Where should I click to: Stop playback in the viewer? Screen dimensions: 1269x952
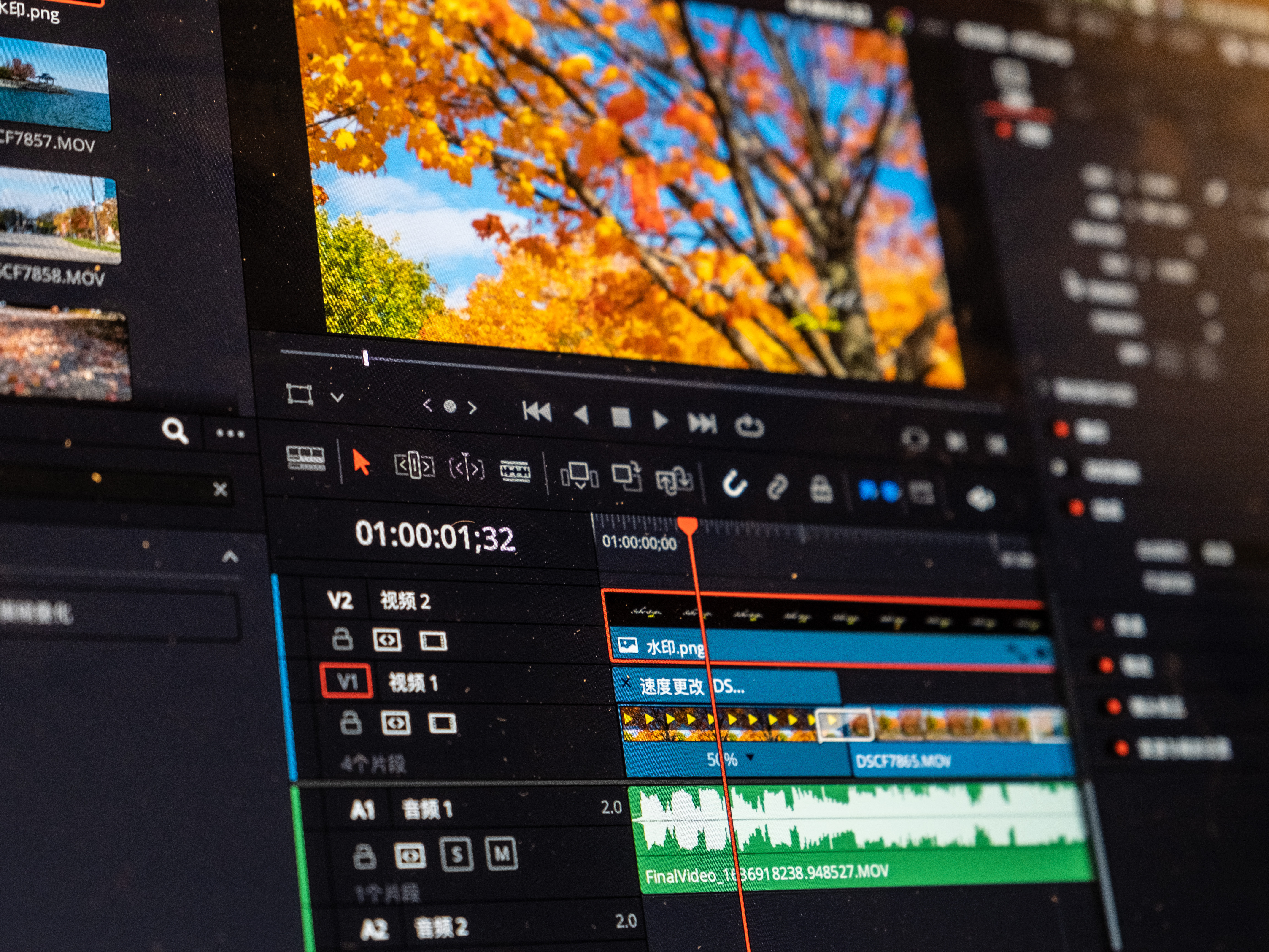pos(621,417)
